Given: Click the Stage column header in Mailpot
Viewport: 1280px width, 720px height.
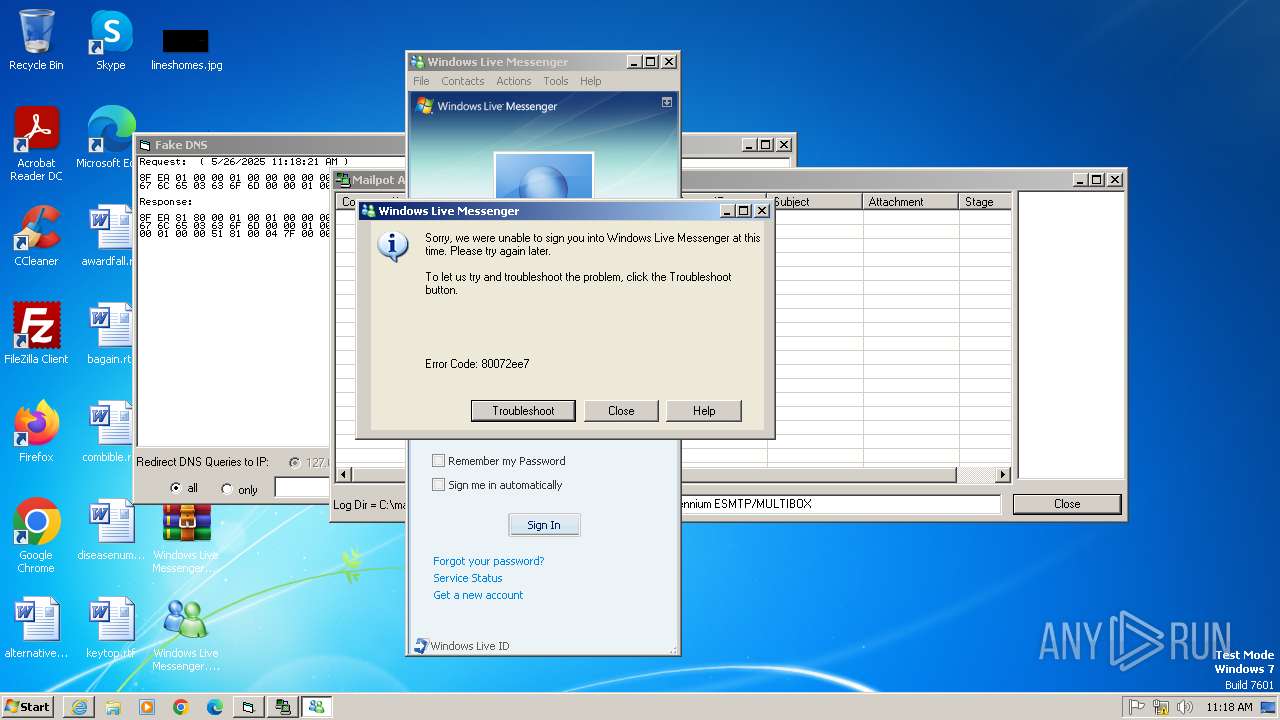Looking at the screenshot, I should (985, 202).
